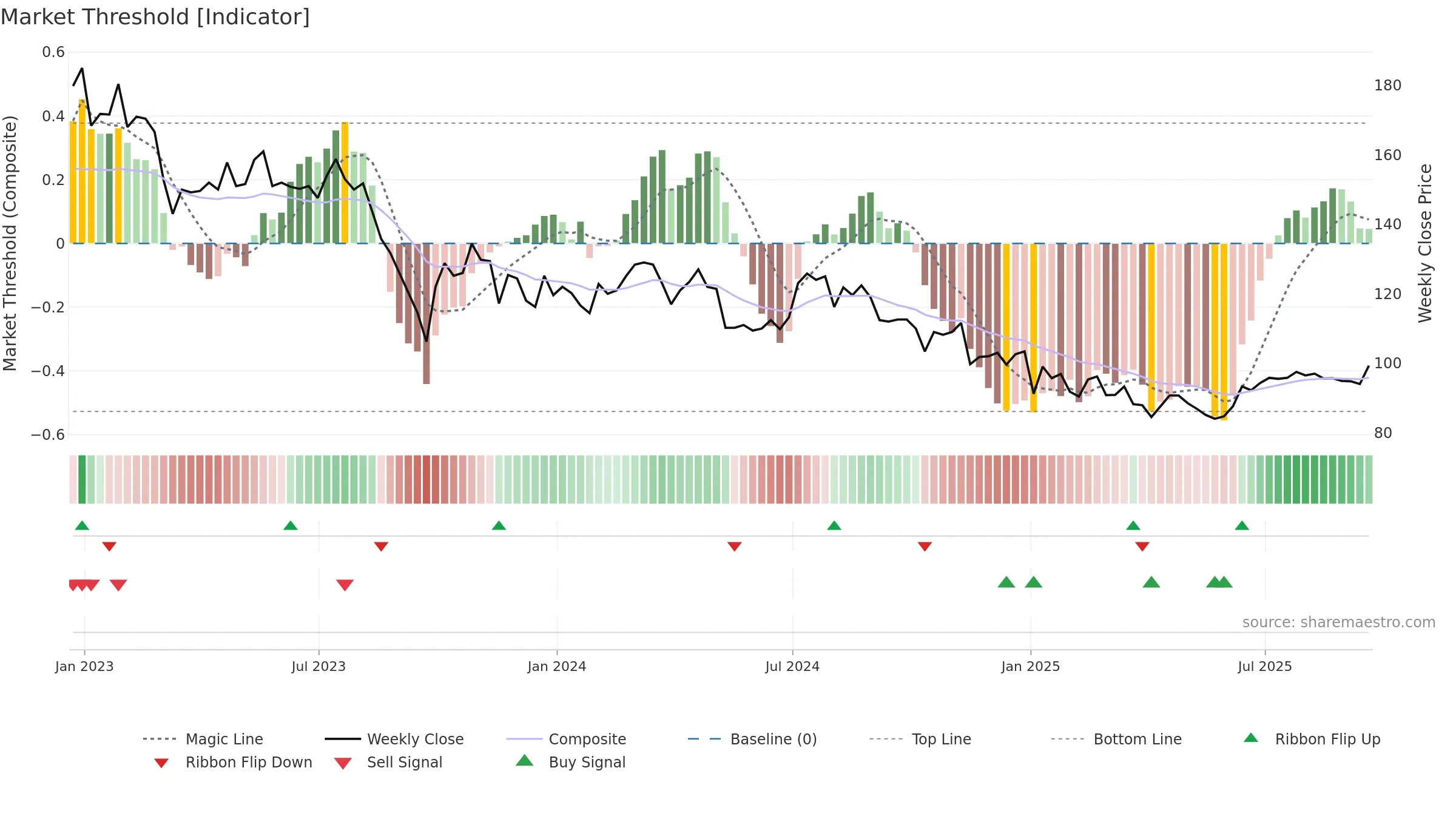Click the ribbon flip down marker near Oct 2024
Image resolution: width=1456 pixels, height=819 pixels.
[x=925, y=547]
